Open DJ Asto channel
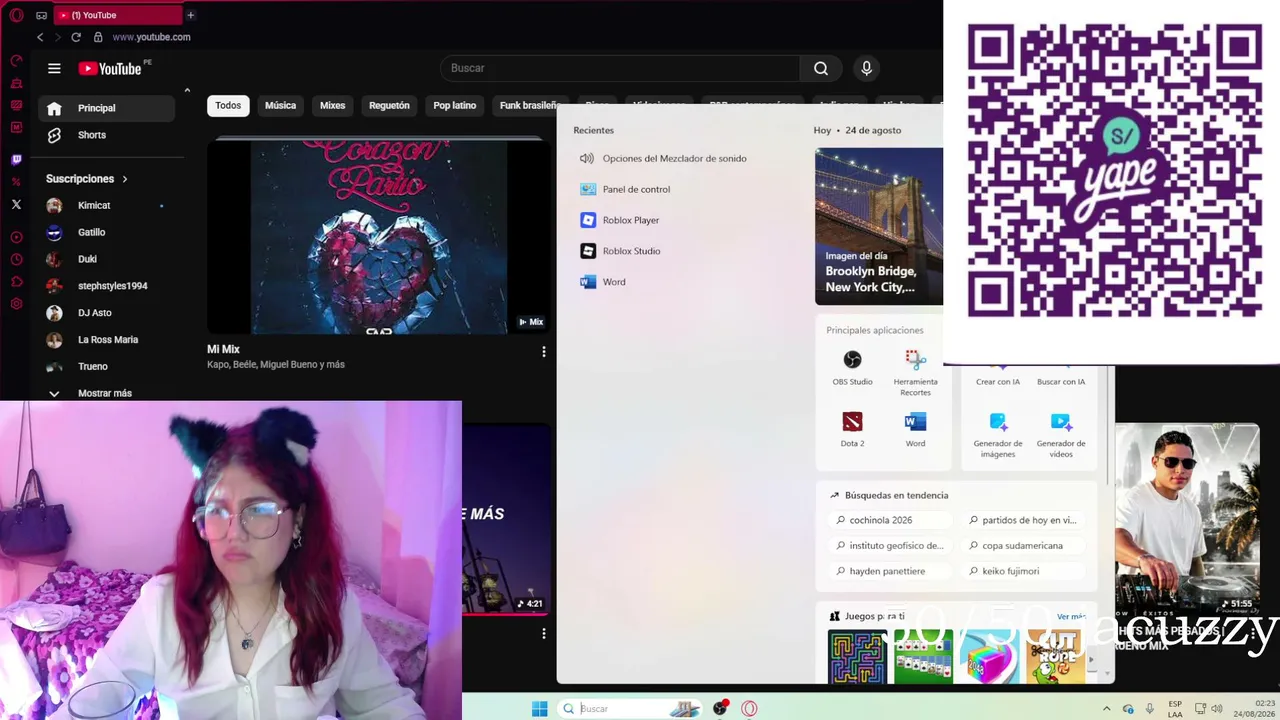Image resolution: width=1280 pixels, height=720 pixels. point(107,313)
